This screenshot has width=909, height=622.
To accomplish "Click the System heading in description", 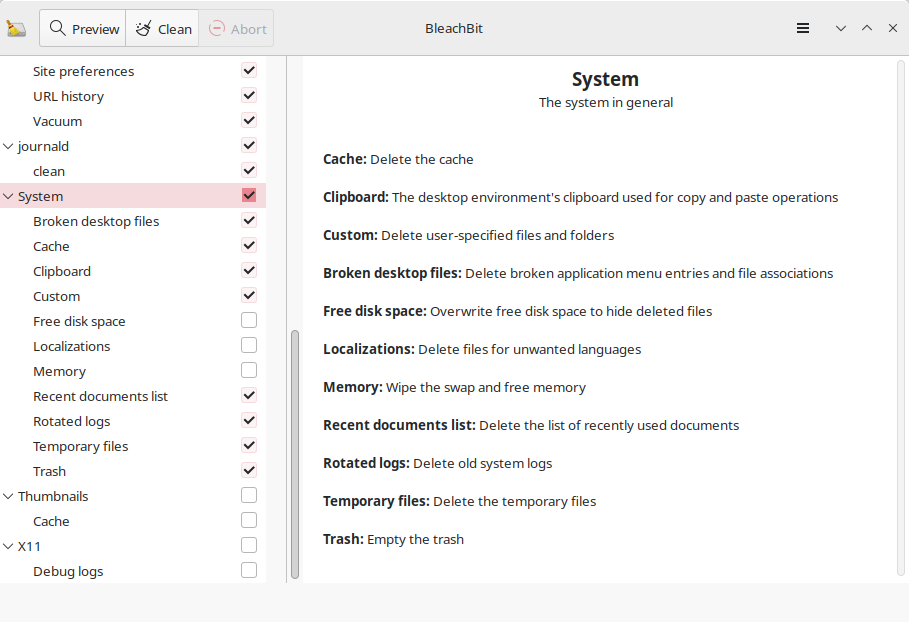I will (605, 79).
